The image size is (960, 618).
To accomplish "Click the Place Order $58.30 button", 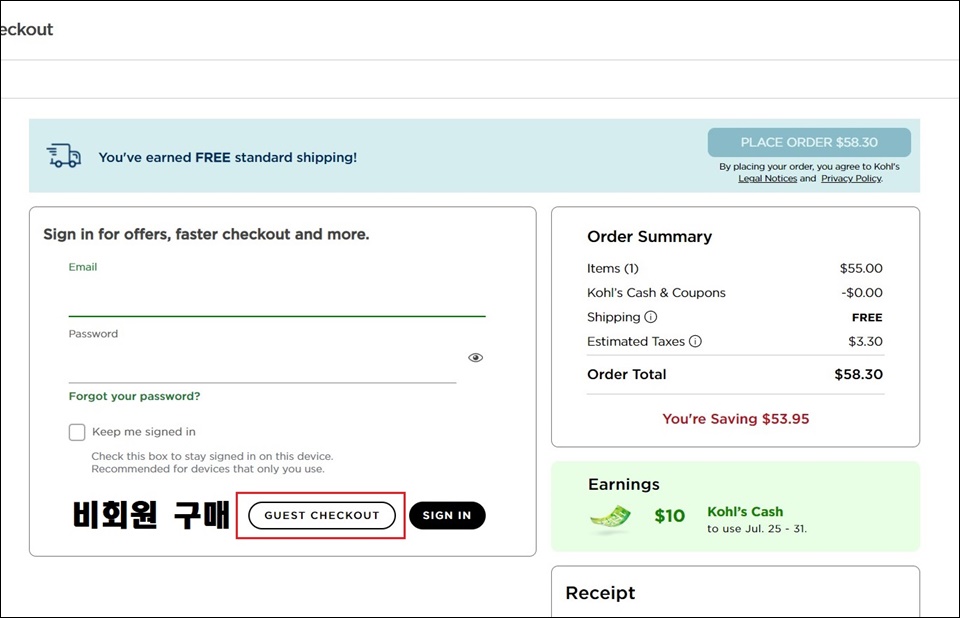I will click(809, 142).
